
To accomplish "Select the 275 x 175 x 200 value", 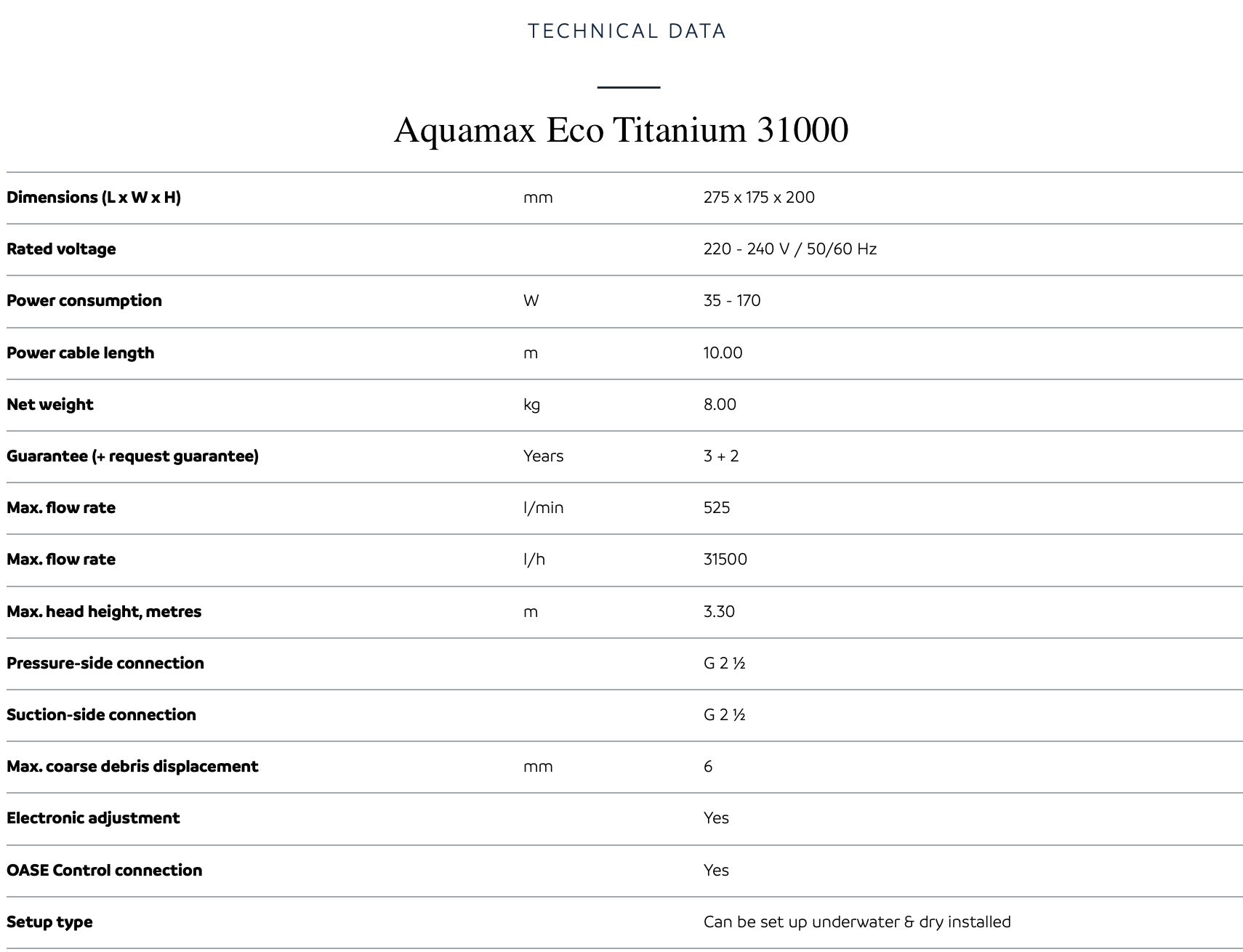I will pos(759,197).
